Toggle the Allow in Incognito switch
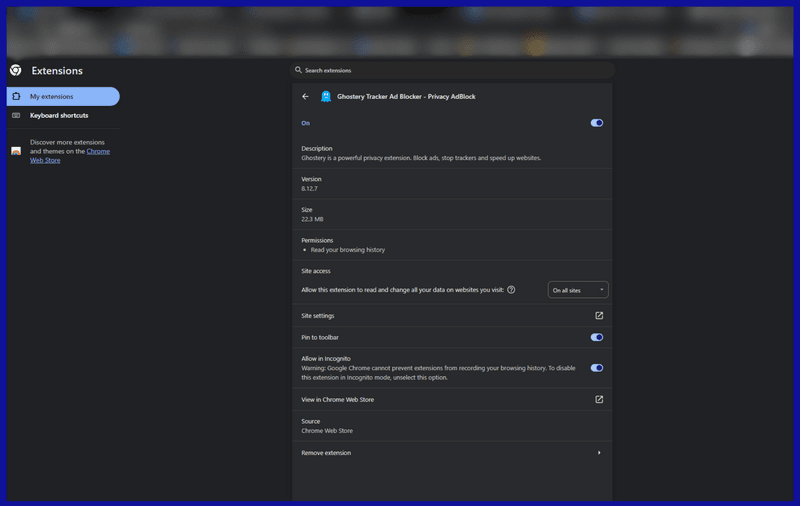 coord(597,368)
